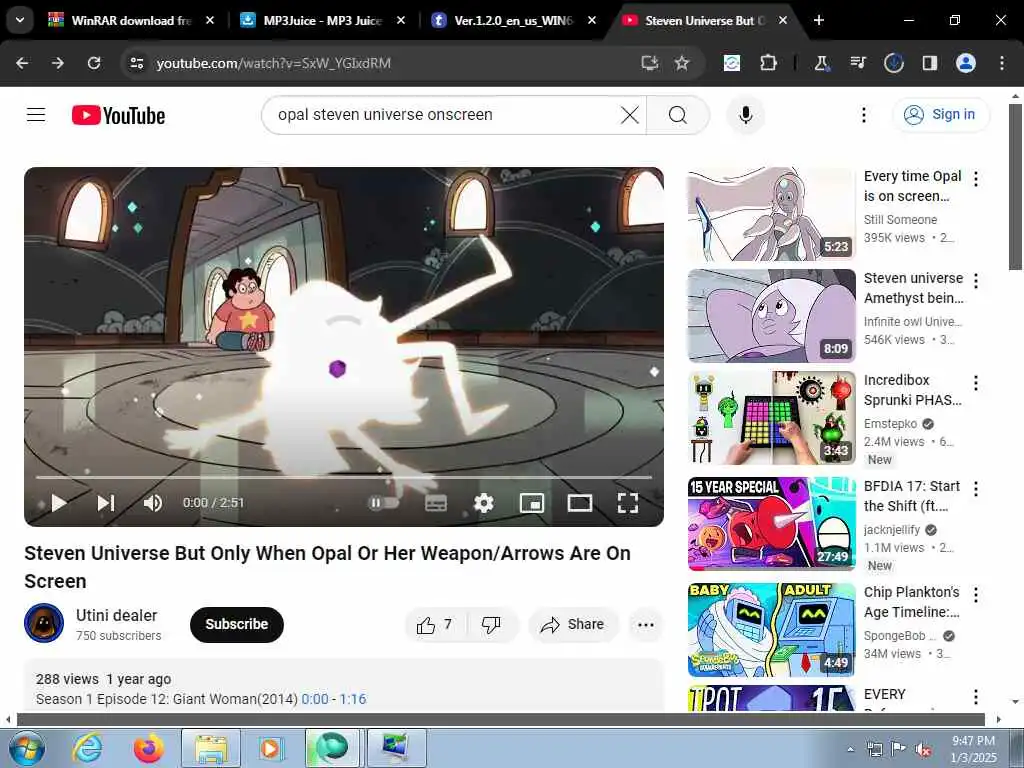1024x768 pixels.
Task: Open menu for Incredibox Sprunki video
Action: [976, 383]
